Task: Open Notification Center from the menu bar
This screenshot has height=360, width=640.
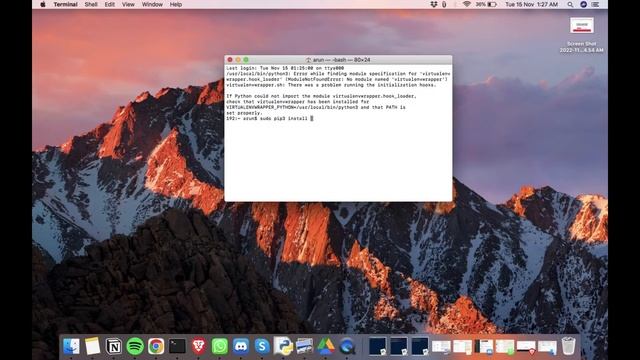Action: click(596, 4)
